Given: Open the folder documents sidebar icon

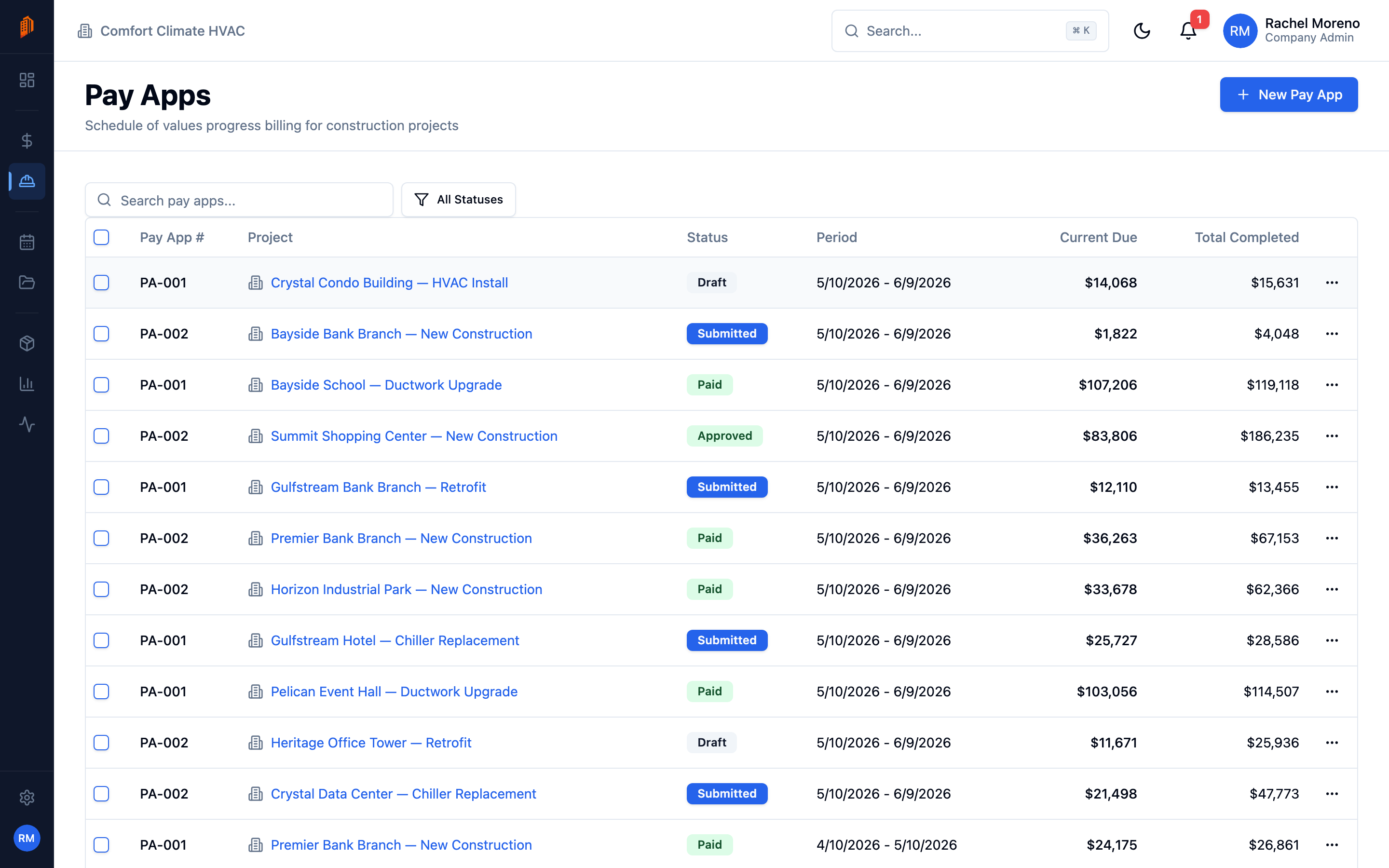Looking at the screenshot, I should [27, 283].
